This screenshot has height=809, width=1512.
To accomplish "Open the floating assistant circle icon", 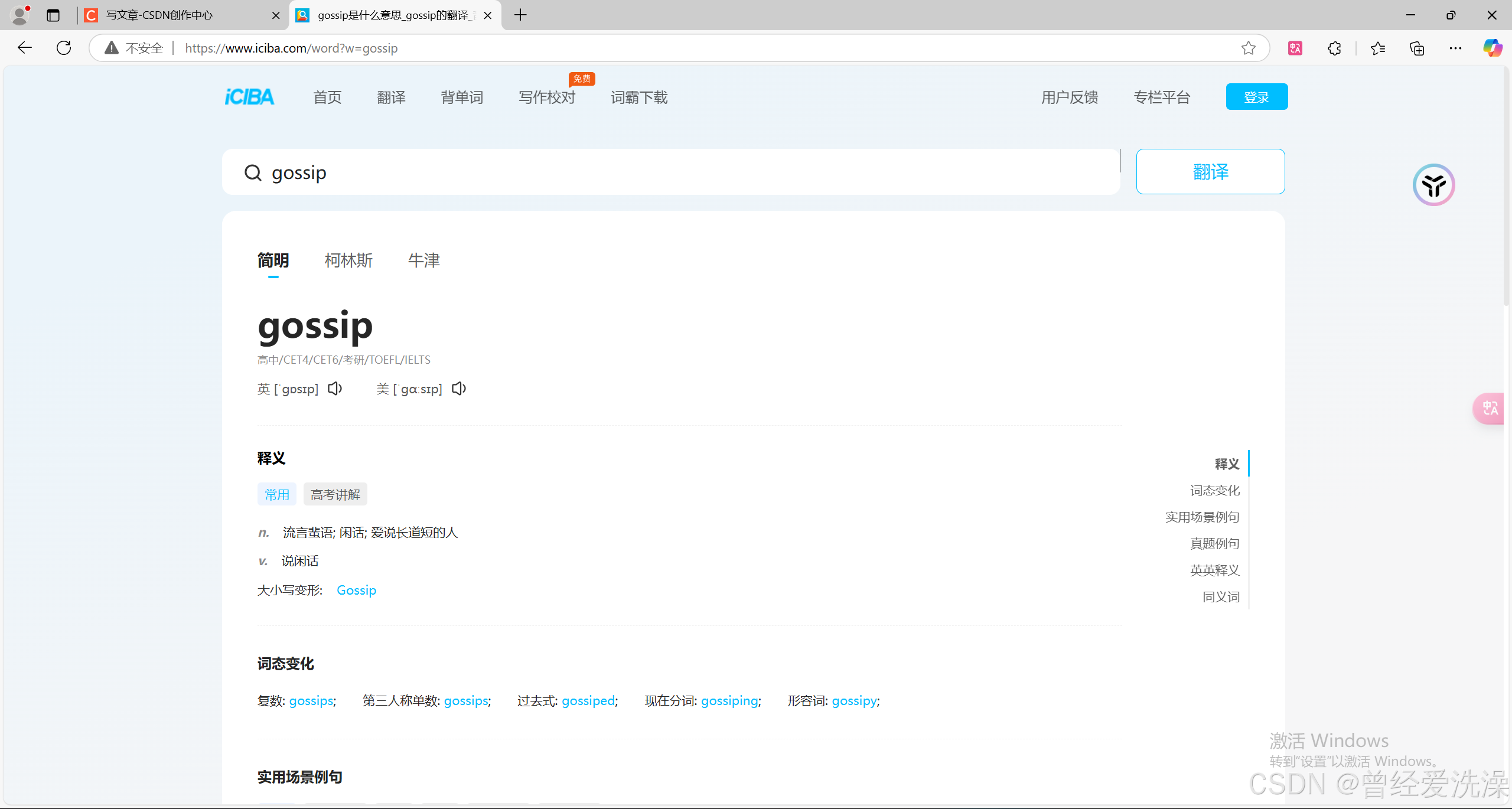I will click(1433, 185).
